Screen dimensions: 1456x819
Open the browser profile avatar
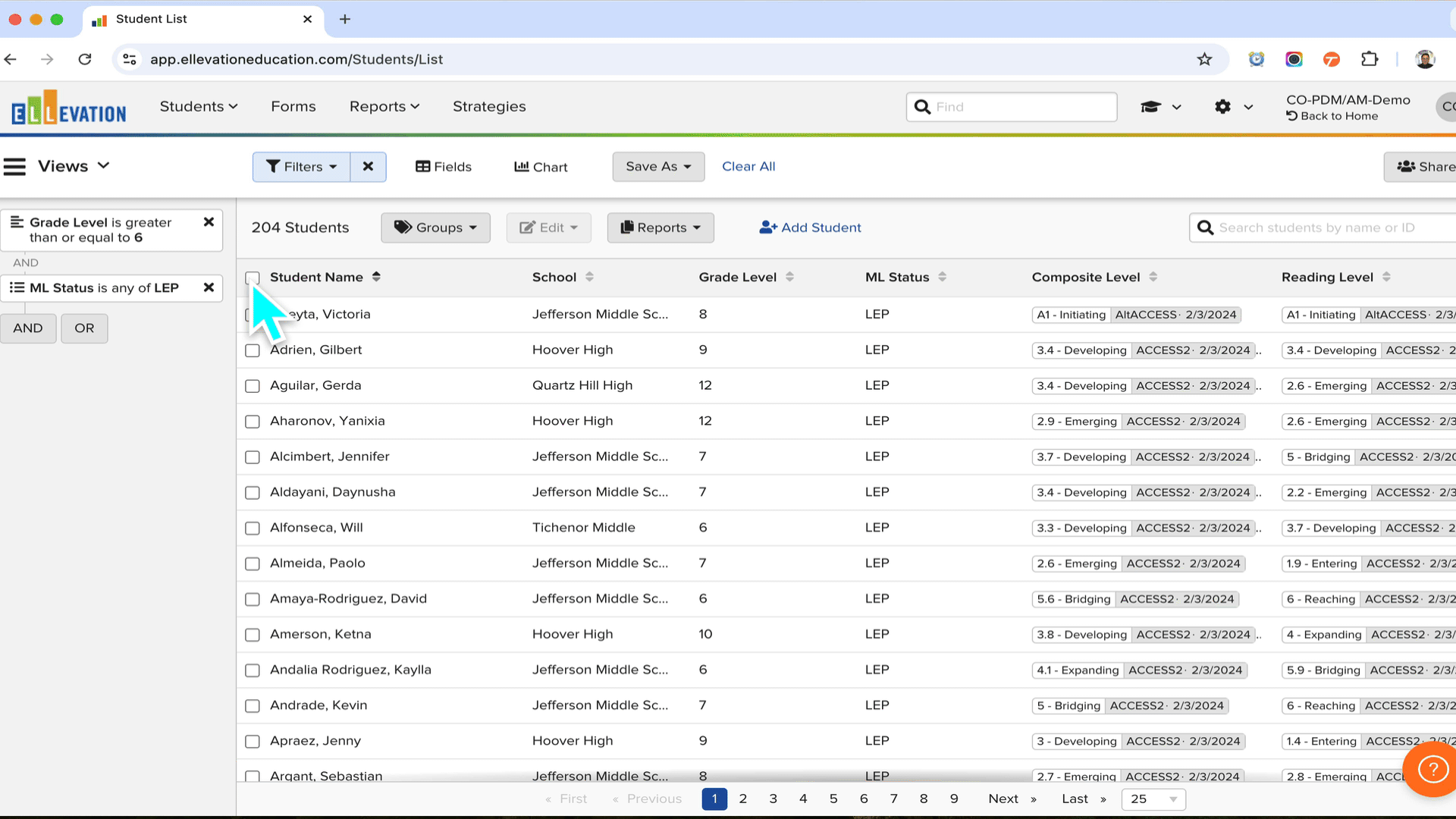(1425, 59)
